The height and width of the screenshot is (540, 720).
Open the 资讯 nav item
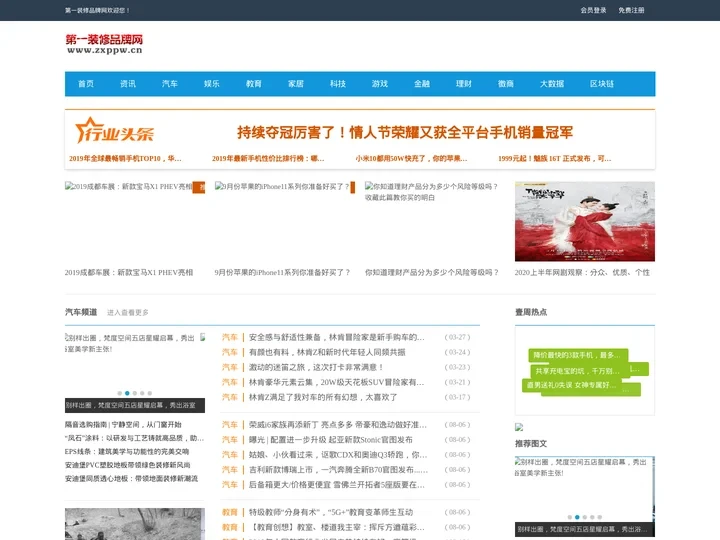[x=128, y=84]
